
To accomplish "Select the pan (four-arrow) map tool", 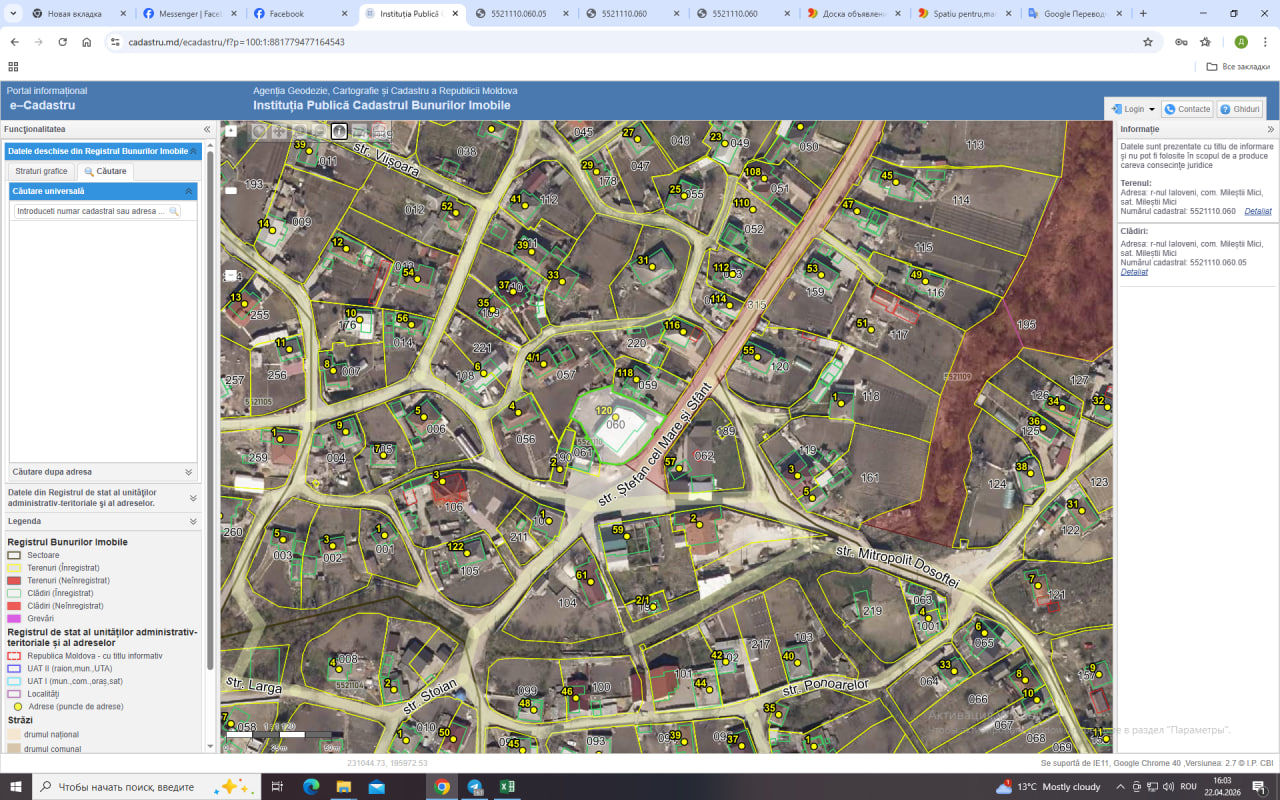I will pos(279,131).
